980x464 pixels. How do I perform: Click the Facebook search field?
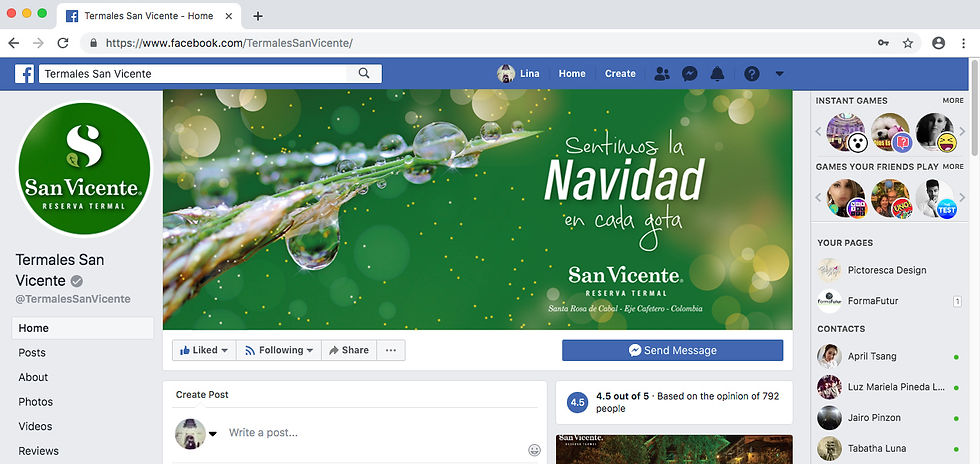194,74
